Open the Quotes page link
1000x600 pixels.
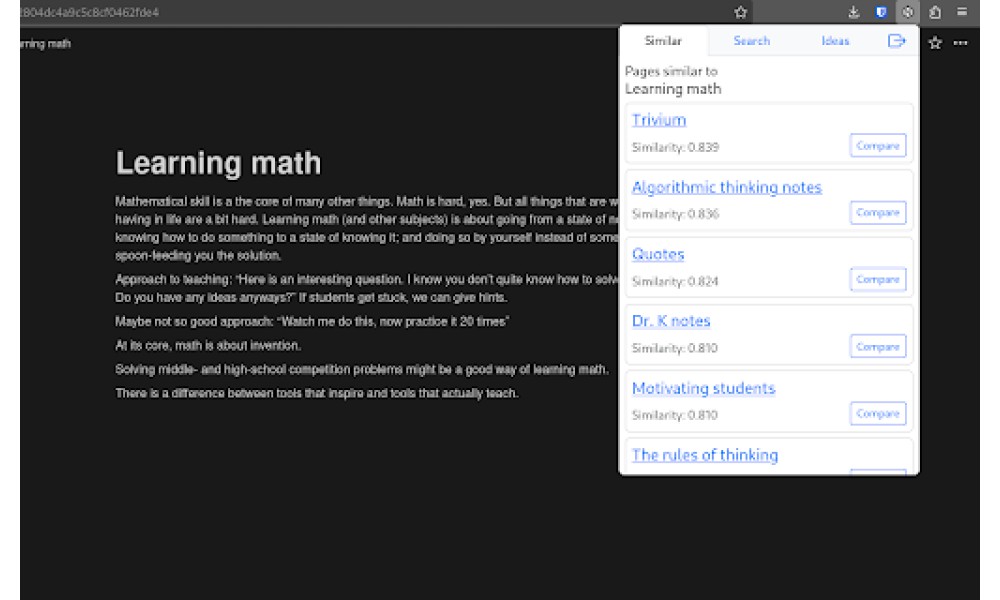[x=658, y=254]
